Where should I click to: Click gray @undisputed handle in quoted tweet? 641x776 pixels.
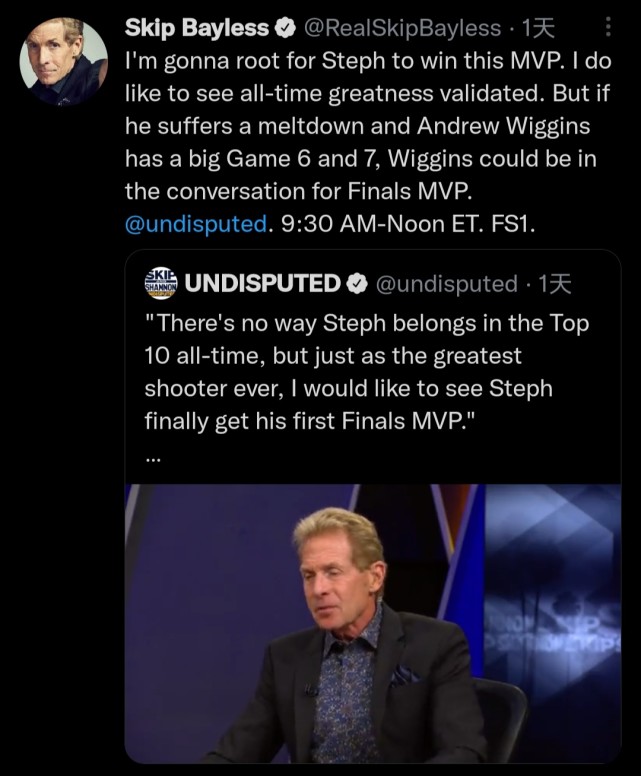coord(445,283)
